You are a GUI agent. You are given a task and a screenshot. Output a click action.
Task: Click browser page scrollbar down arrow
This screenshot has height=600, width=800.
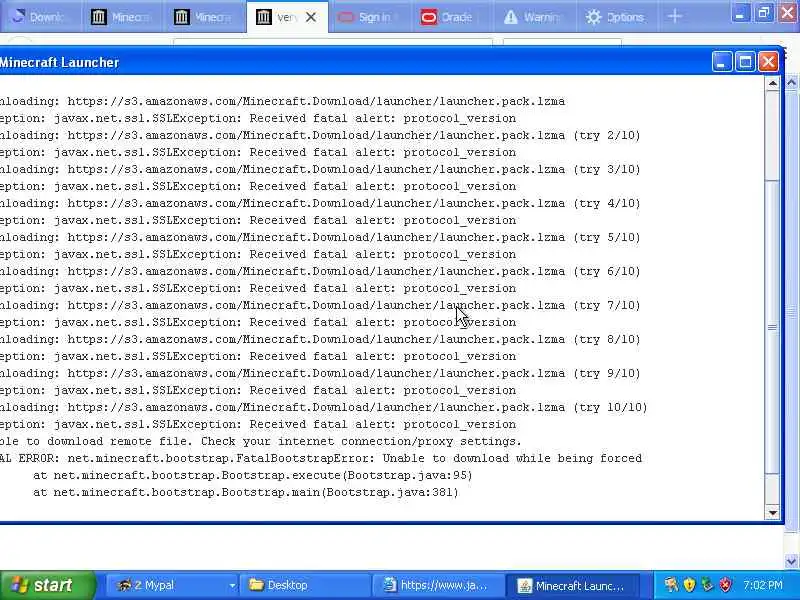click(791, 561)
